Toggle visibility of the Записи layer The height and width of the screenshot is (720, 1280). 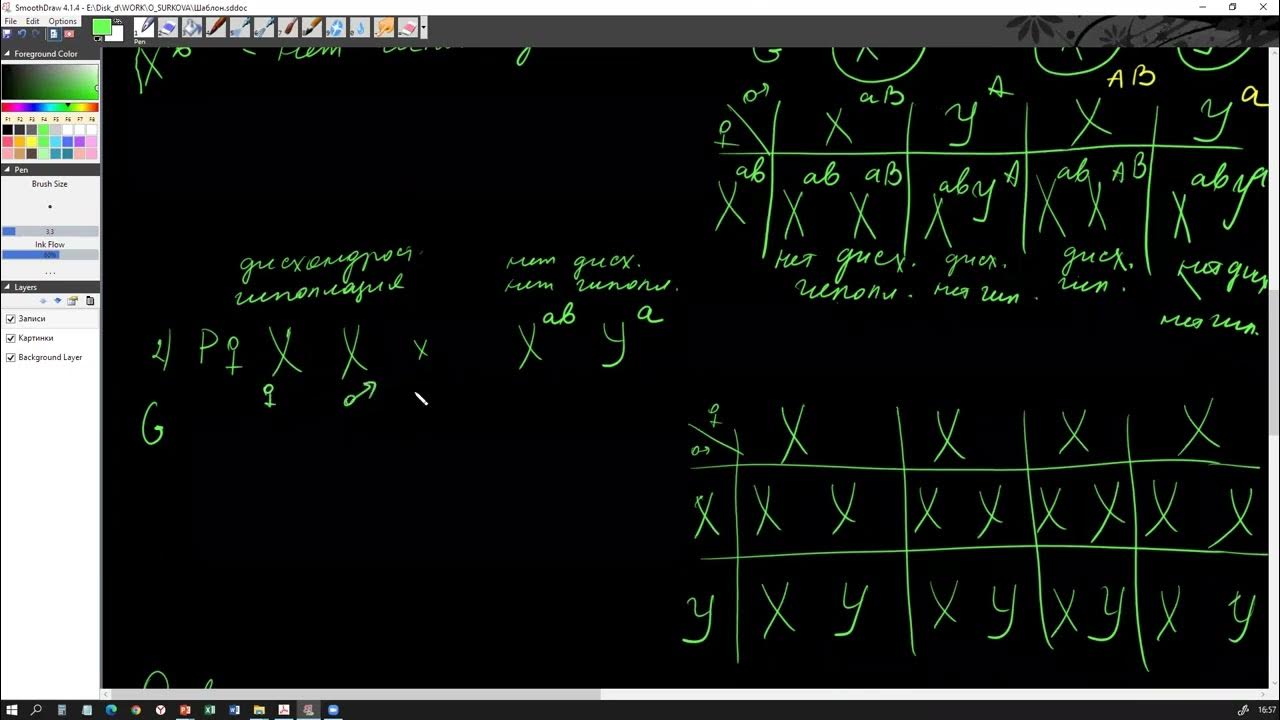(x=11, y=319)
